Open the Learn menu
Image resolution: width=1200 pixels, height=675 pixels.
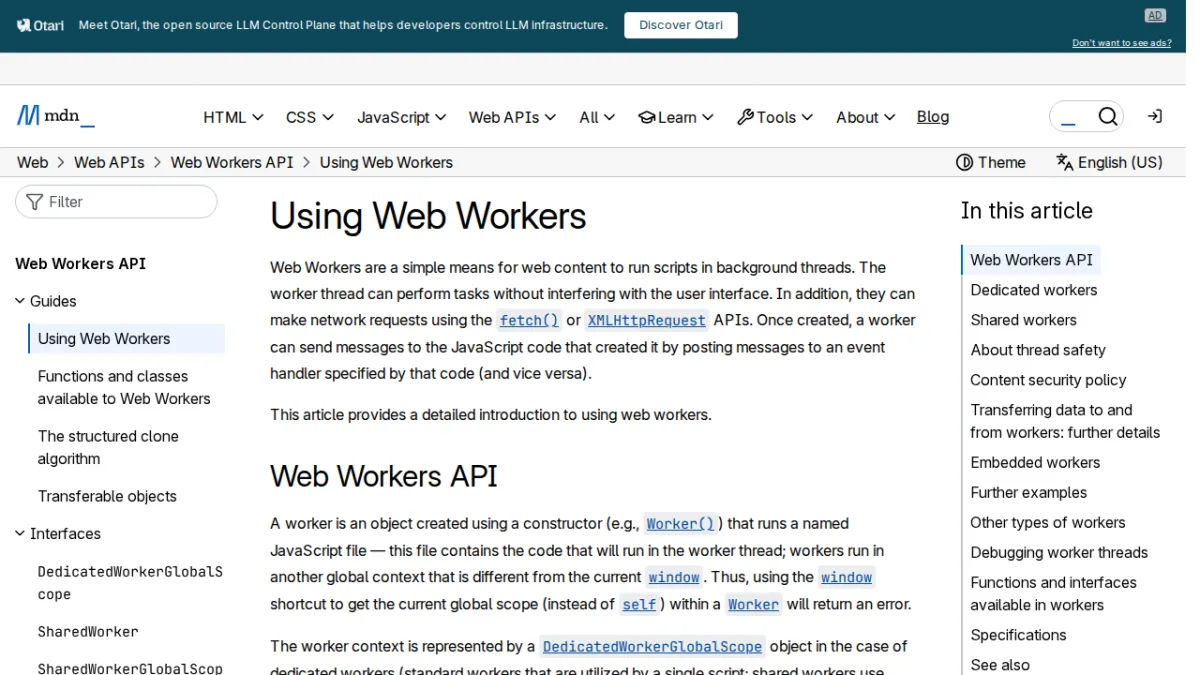coord(676,117)
